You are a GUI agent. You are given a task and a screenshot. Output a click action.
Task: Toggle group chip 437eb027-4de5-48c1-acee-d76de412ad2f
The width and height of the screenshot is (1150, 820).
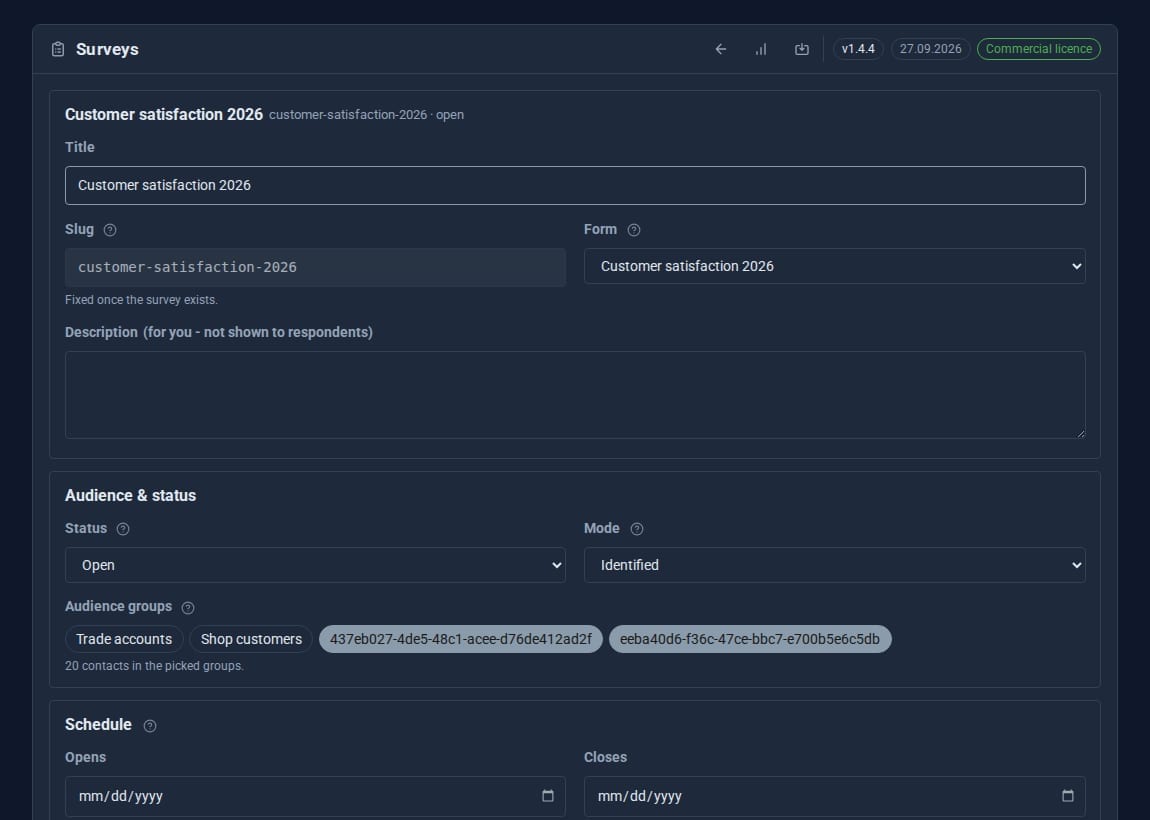click(461, 639)
